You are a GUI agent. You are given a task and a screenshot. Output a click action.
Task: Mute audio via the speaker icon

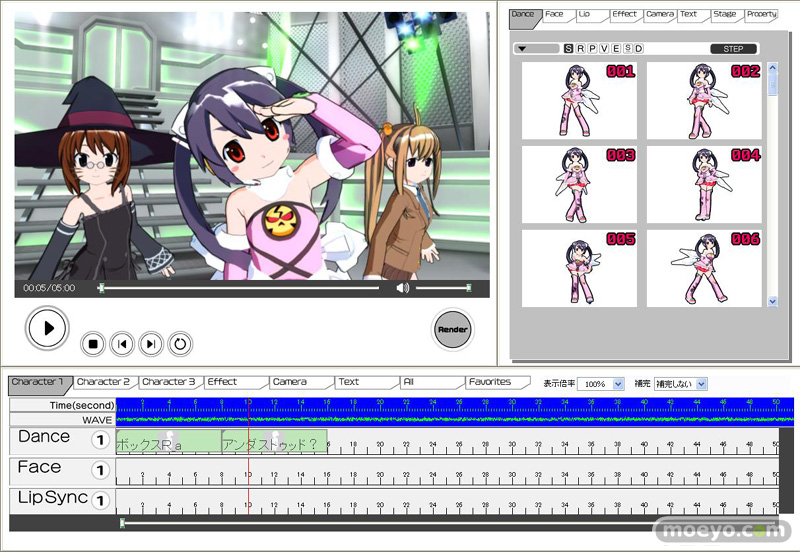tap(402, 288)
